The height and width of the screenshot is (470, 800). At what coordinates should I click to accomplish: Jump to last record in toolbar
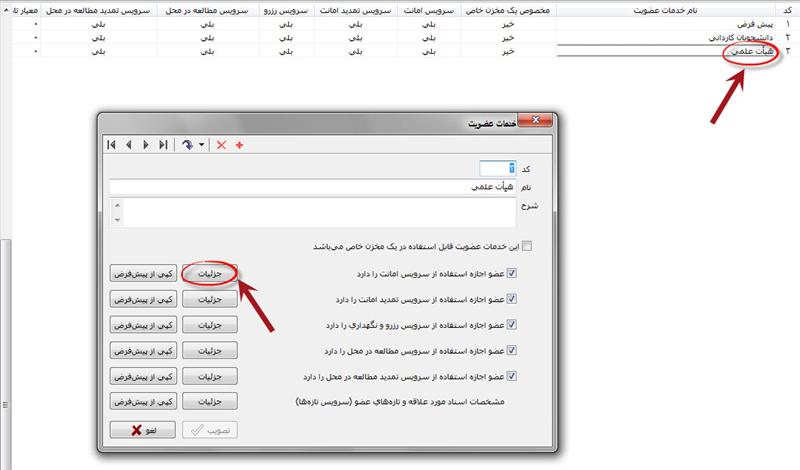point(163,144)
